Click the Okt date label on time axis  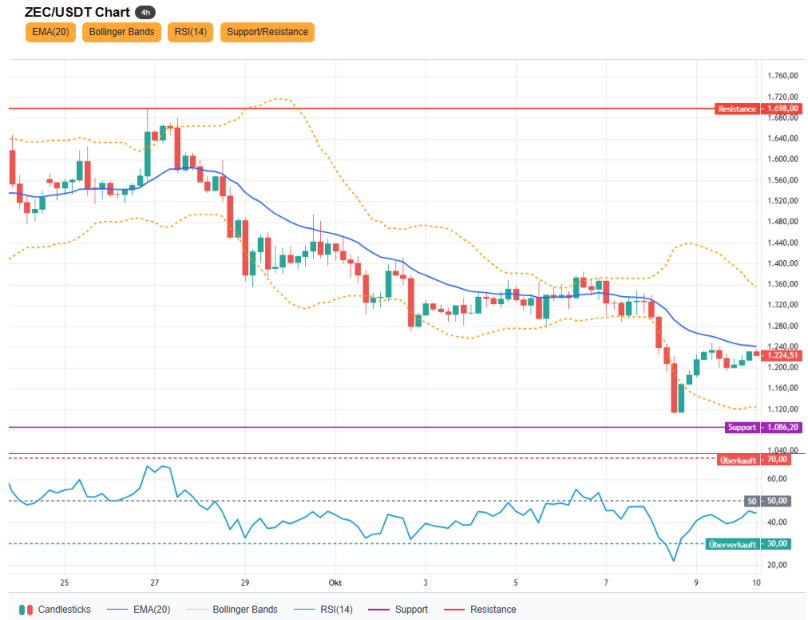click(x=335, y=583)
